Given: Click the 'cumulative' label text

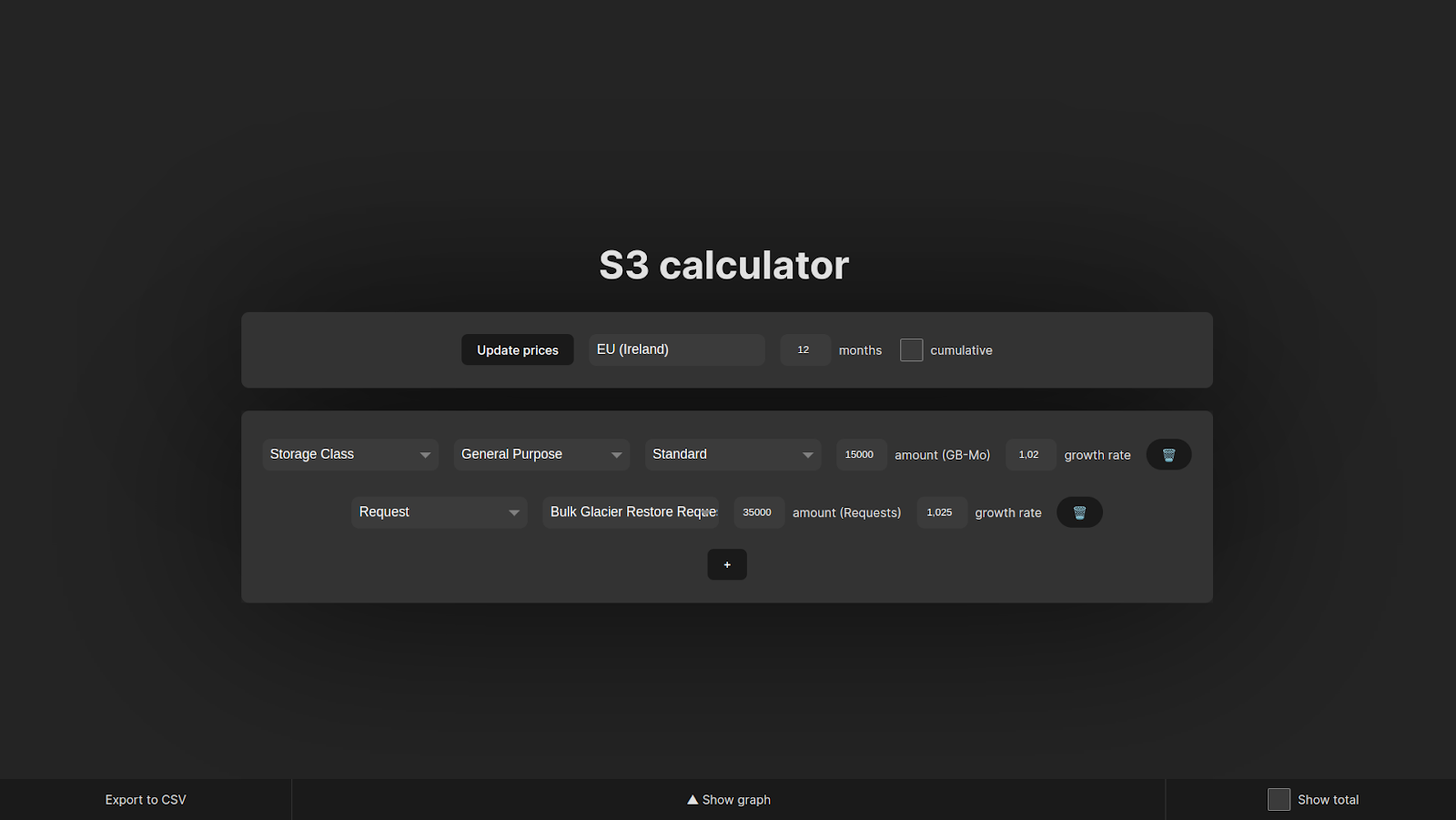Looking at the screenshot, I should [x=961, y=350].
